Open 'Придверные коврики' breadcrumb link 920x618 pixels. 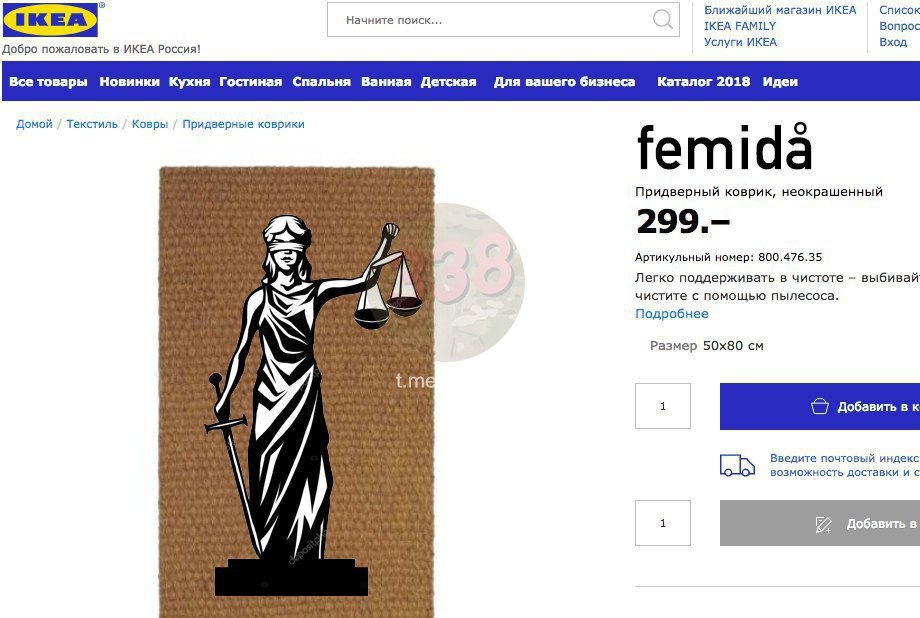(x=243, y=124)
